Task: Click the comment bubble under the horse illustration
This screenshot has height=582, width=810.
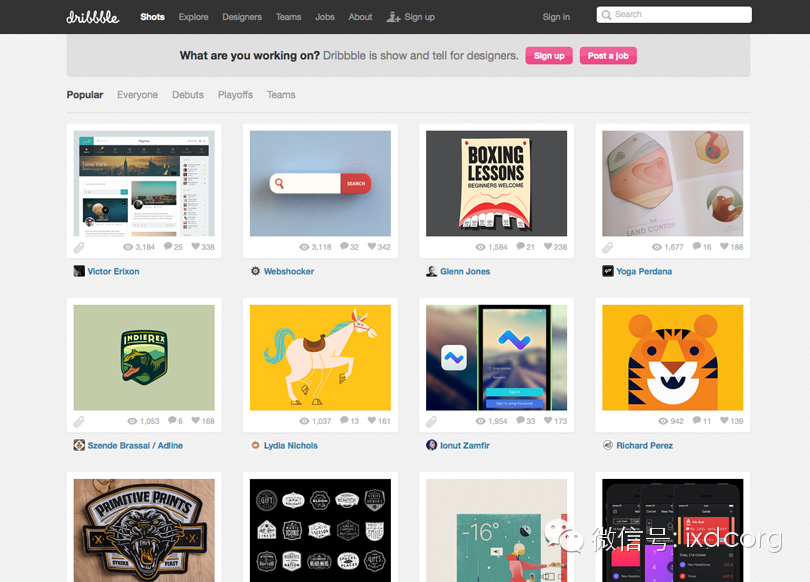Action: click(x=343, y=421)
